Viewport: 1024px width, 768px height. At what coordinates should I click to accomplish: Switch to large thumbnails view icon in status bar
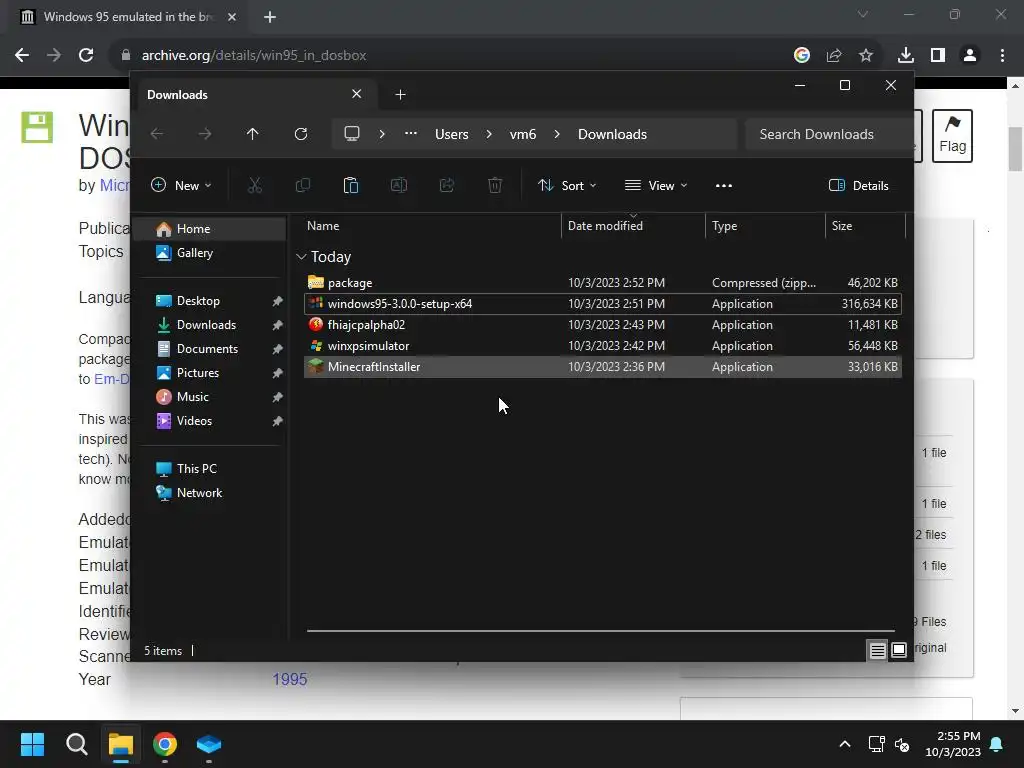(899, 650)
